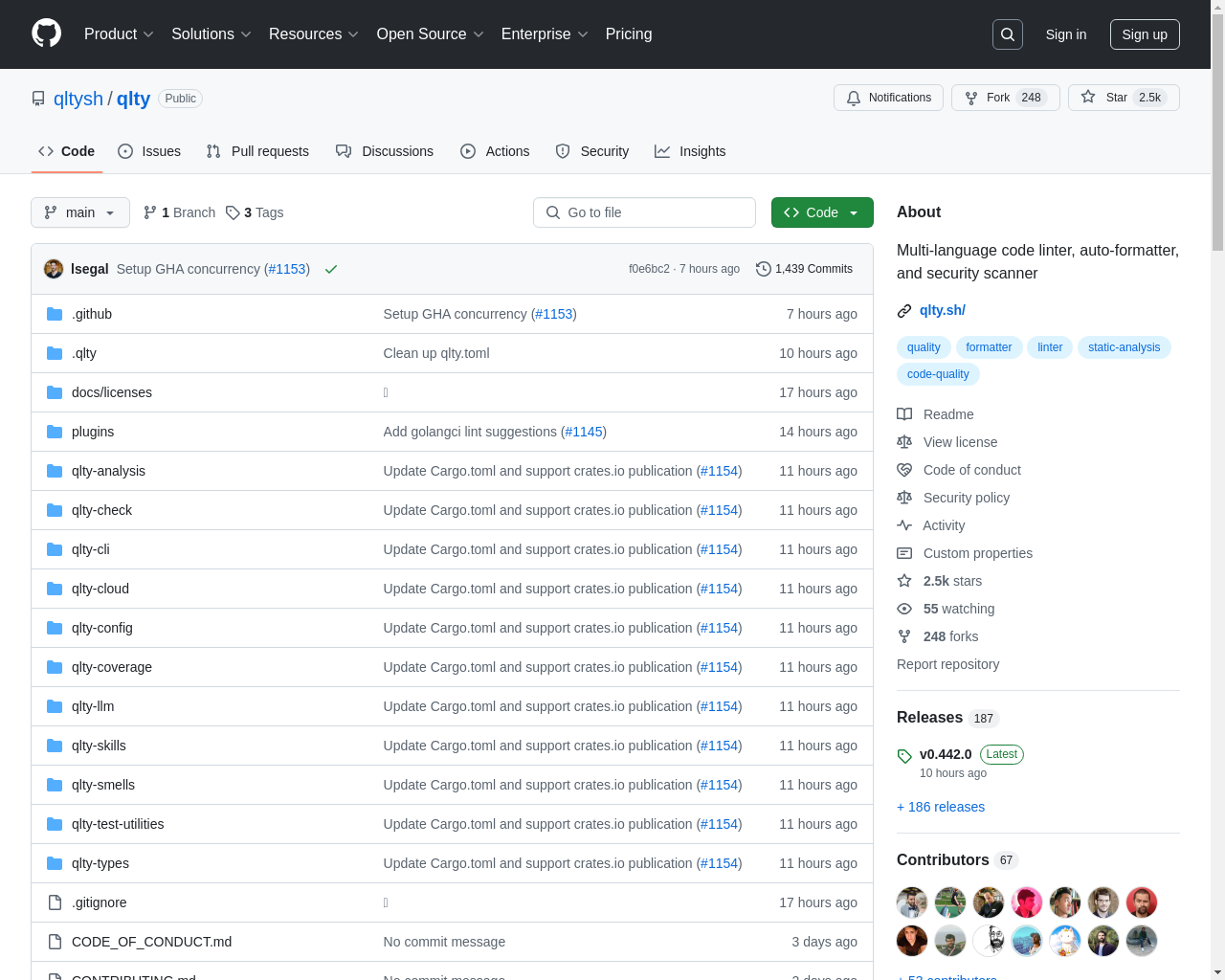This screenshot has height=980, width=1225.
Task: Switch to the Actions tab
Action: (x=495, y=151)
